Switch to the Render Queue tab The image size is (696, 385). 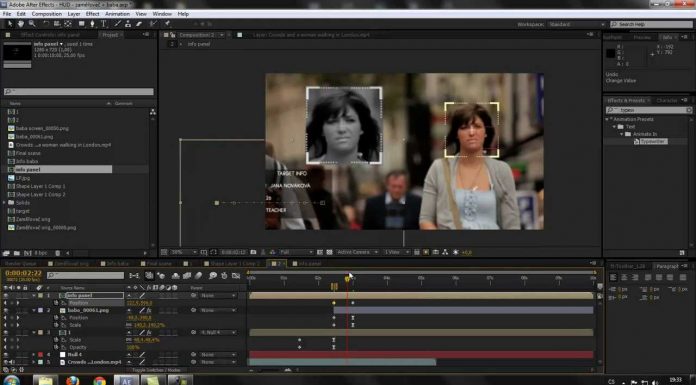click(20, 263)
